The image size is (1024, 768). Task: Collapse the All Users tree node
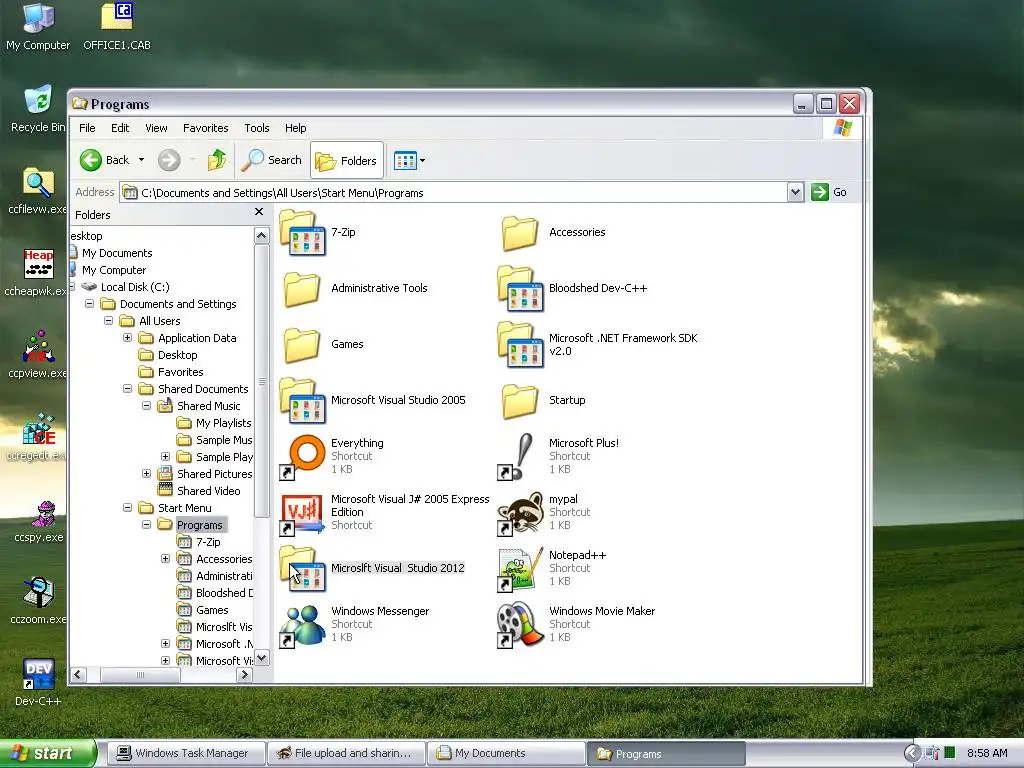pyautogui.click(x=109, y=321)
